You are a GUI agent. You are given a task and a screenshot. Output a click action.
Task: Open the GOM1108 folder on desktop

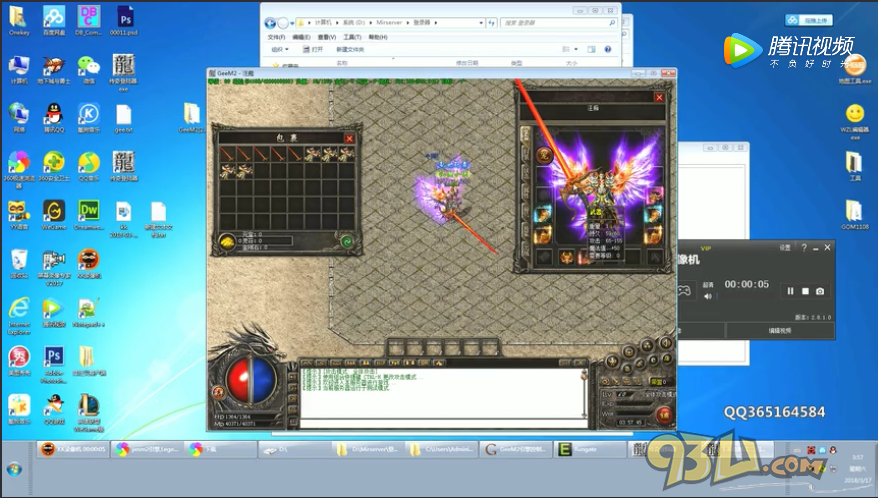pyautogui.click(x=854, y=215)
